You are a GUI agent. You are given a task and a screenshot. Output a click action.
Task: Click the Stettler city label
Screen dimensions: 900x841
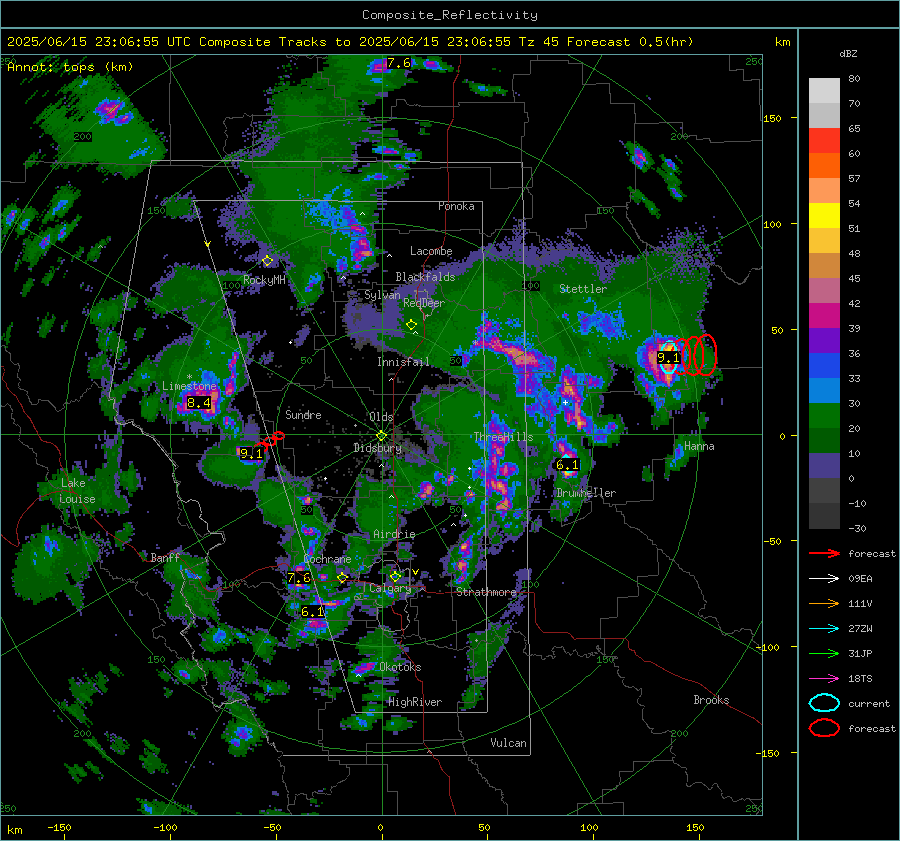[x=583, y=289]
